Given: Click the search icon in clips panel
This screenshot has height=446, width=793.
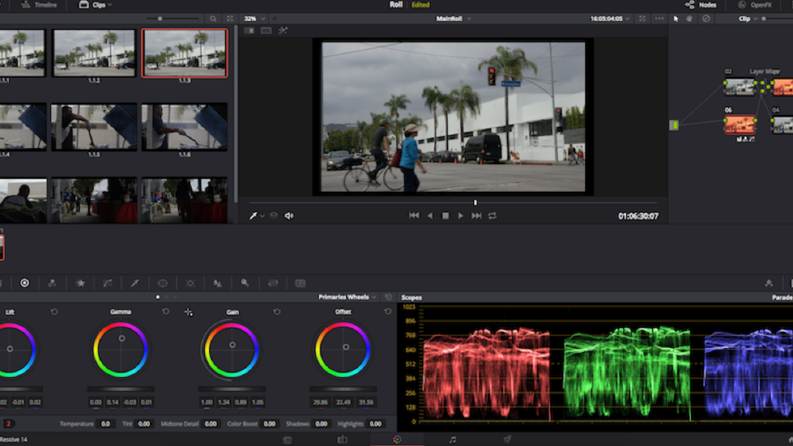Looking at the screenshot, I should pos(213,19).
